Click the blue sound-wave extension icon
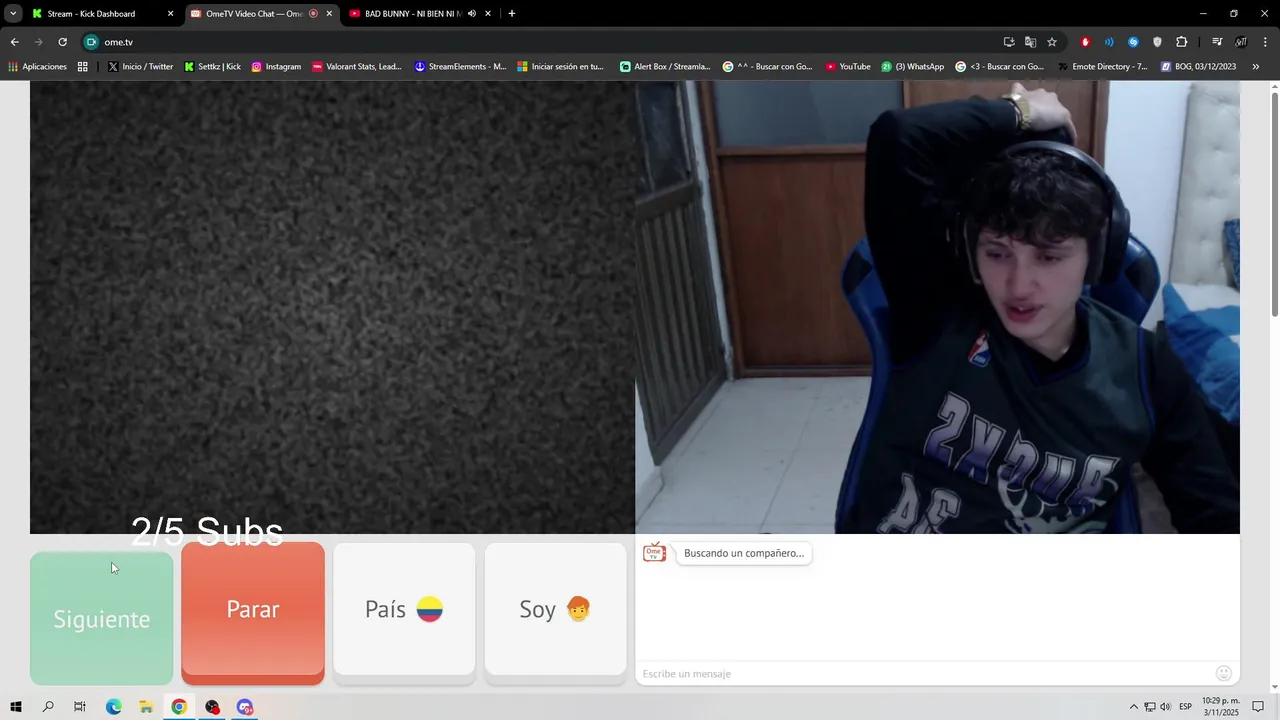This screenshot has height=720, width=1280. pyautogui.click(x=1109, y=42)
